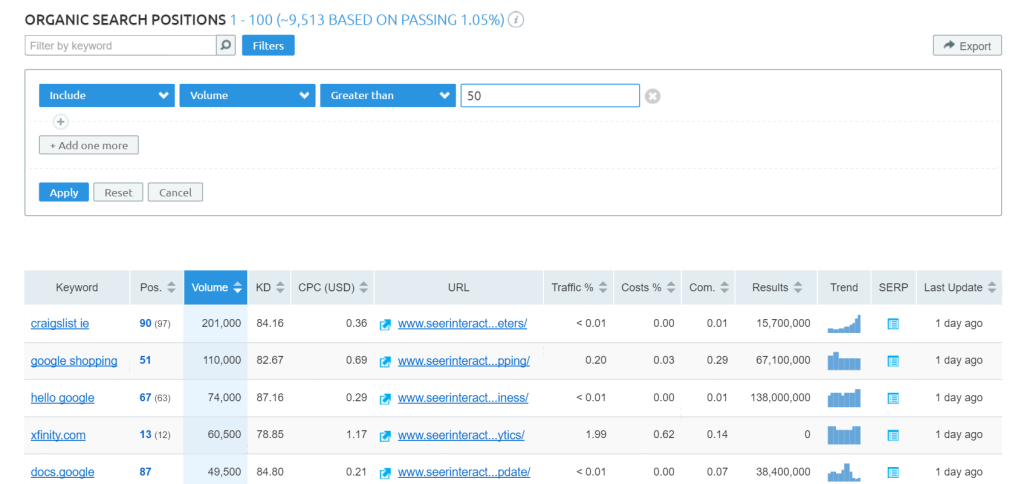Open SERP snapshot icon for xfinity.com
Viewport: 1024px width, 484px height.
pyautogui.click(x=893, y=435)
